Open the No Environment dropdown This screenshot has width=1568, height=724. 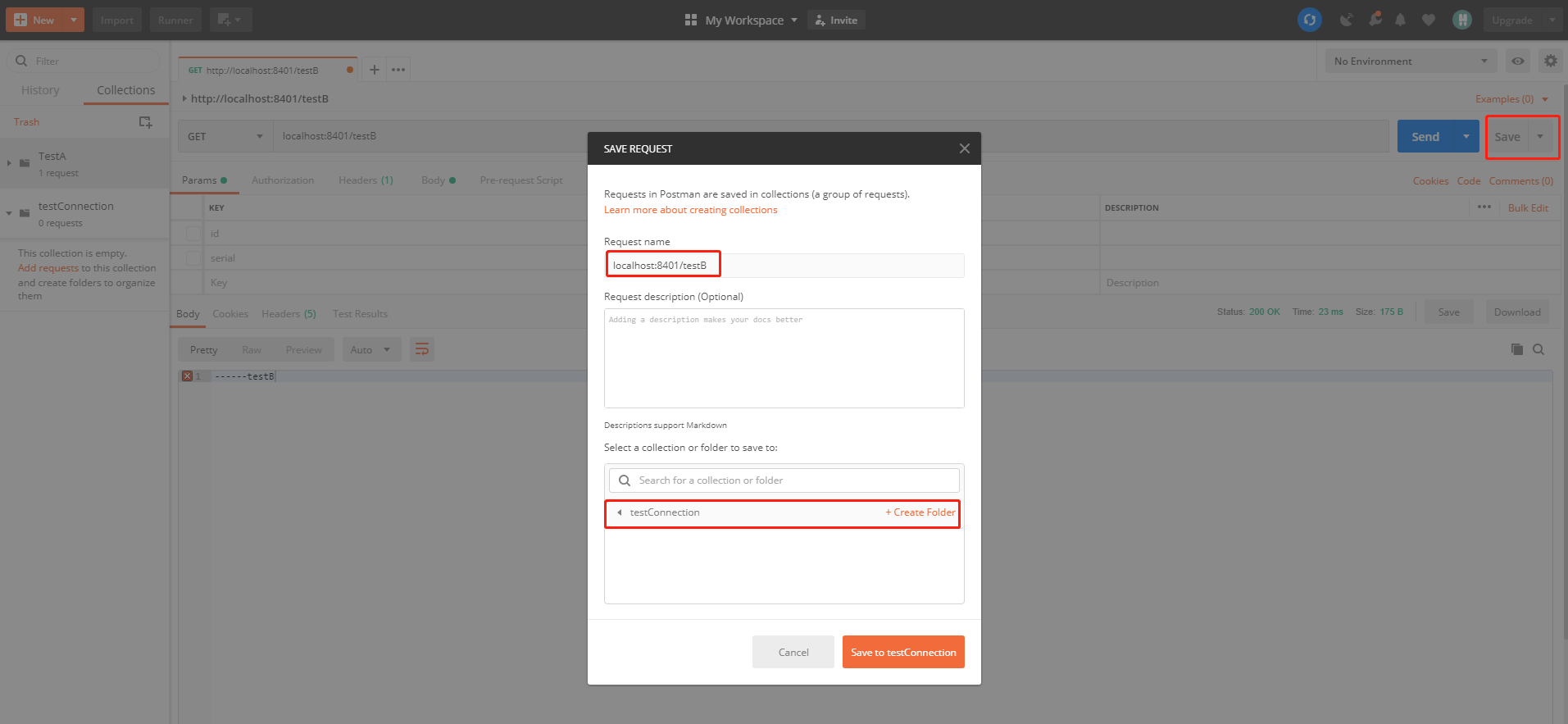(x=1411, y=61)
